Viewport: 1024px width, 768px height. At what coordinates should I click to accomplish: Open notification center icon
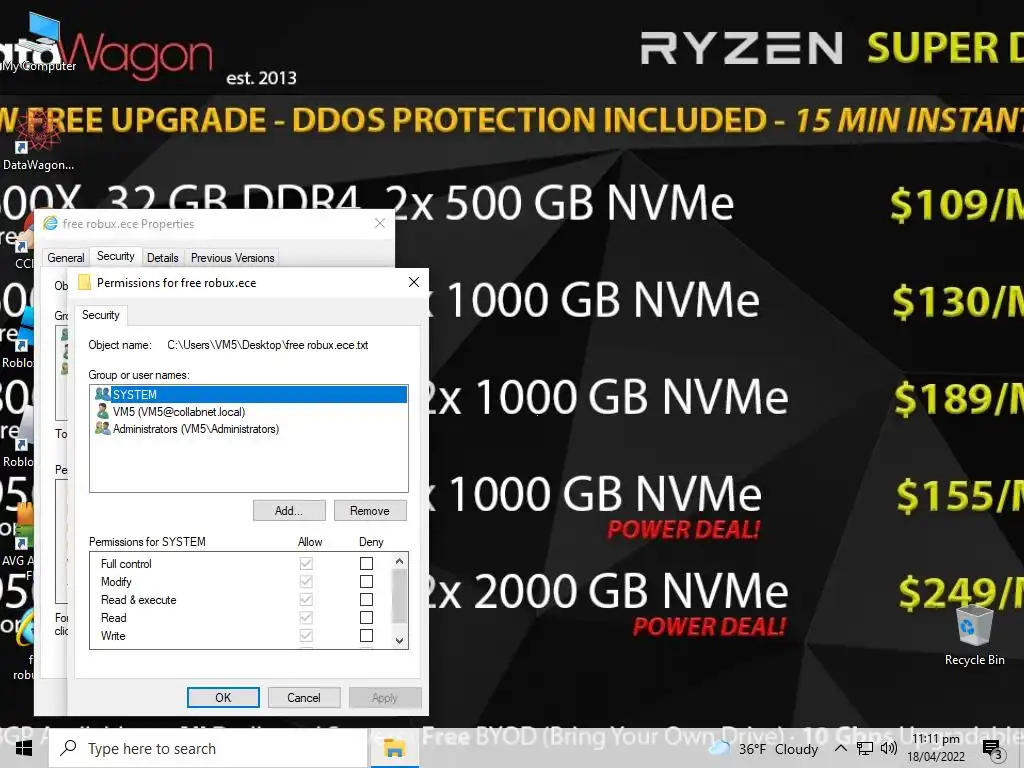point(991,749)
